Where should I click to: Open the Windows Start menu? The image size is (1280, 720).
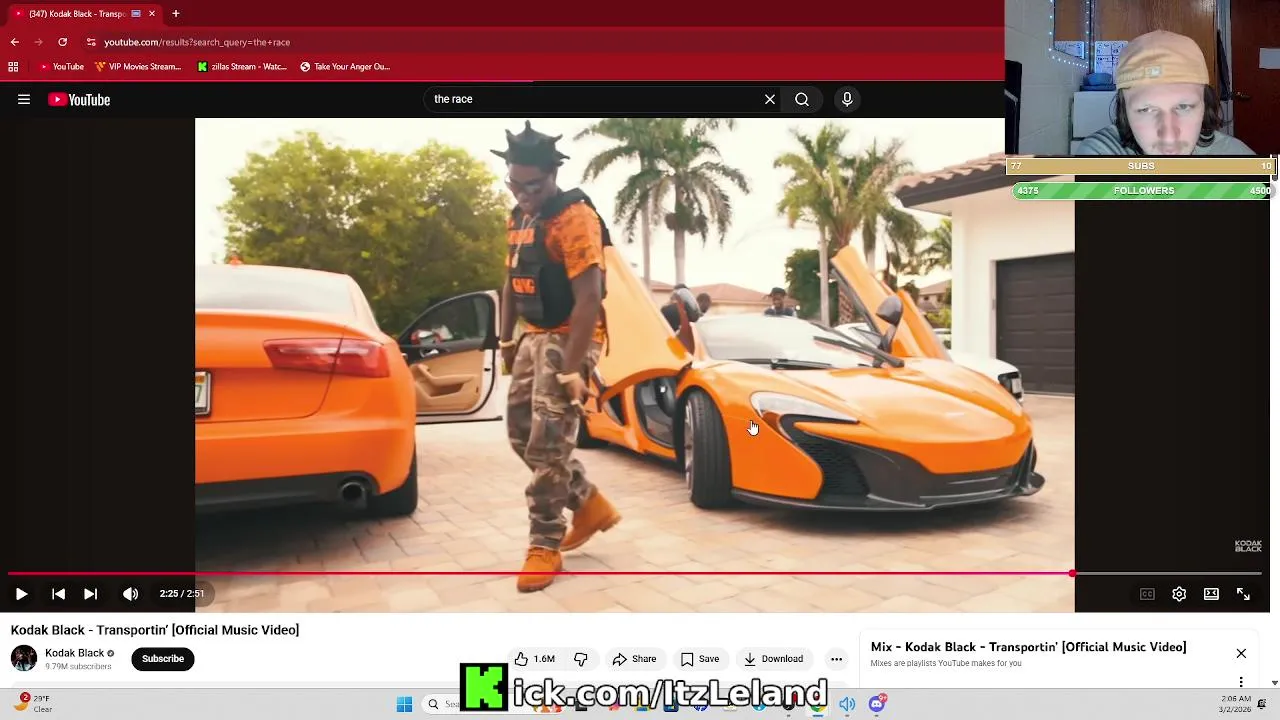(x=404, y=704)
